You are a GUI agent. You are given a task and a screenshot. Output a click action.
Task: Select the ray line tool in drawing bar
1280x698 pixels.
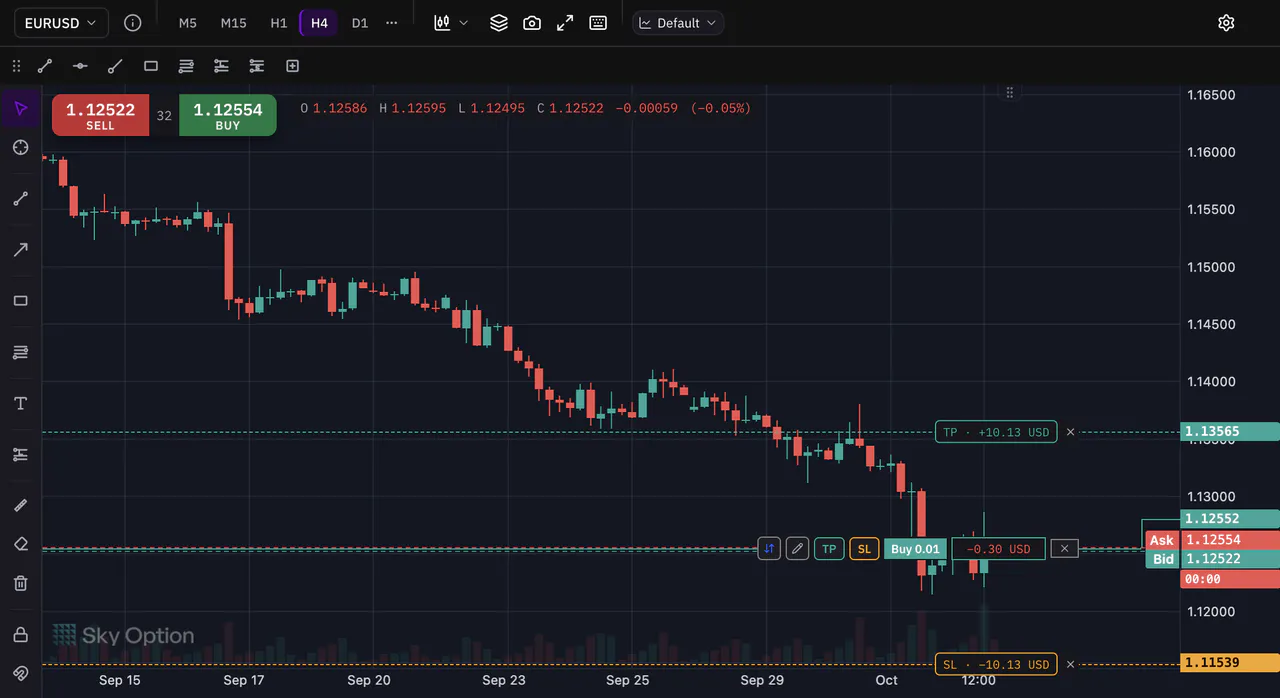[115, 66]
